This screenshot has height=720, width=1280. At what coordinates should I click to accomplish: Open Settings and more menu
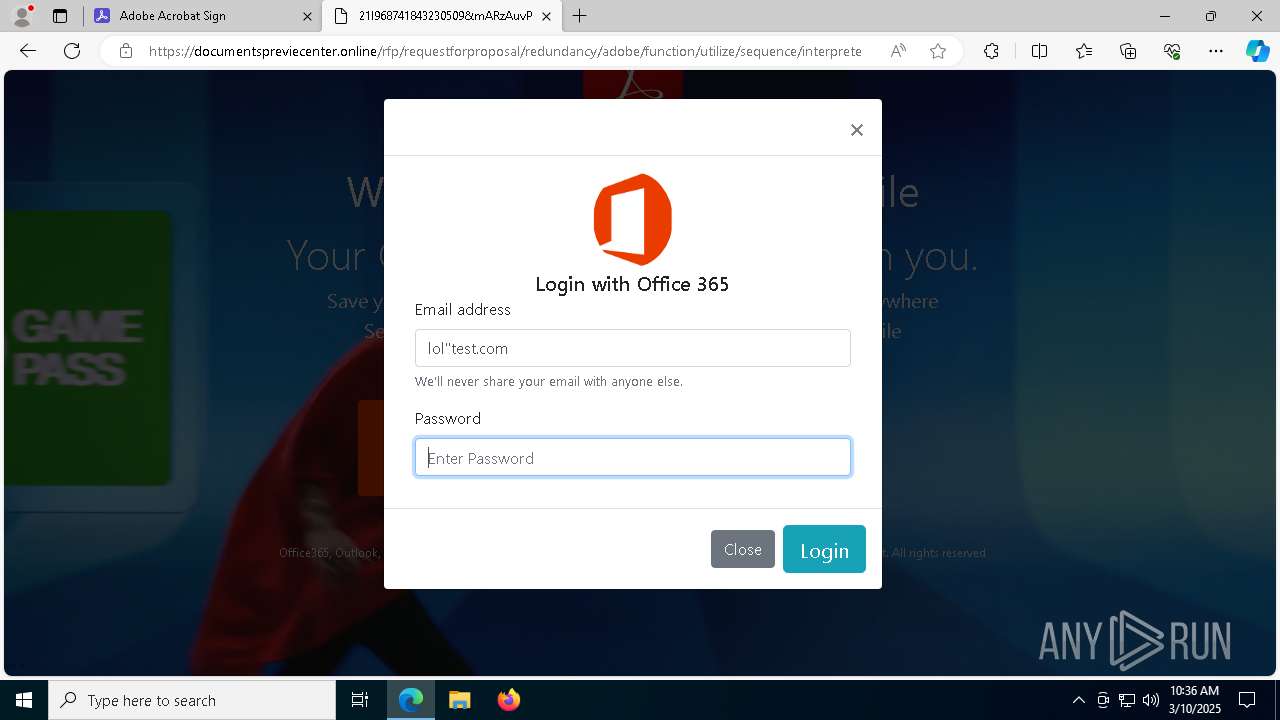(1216, 51)
